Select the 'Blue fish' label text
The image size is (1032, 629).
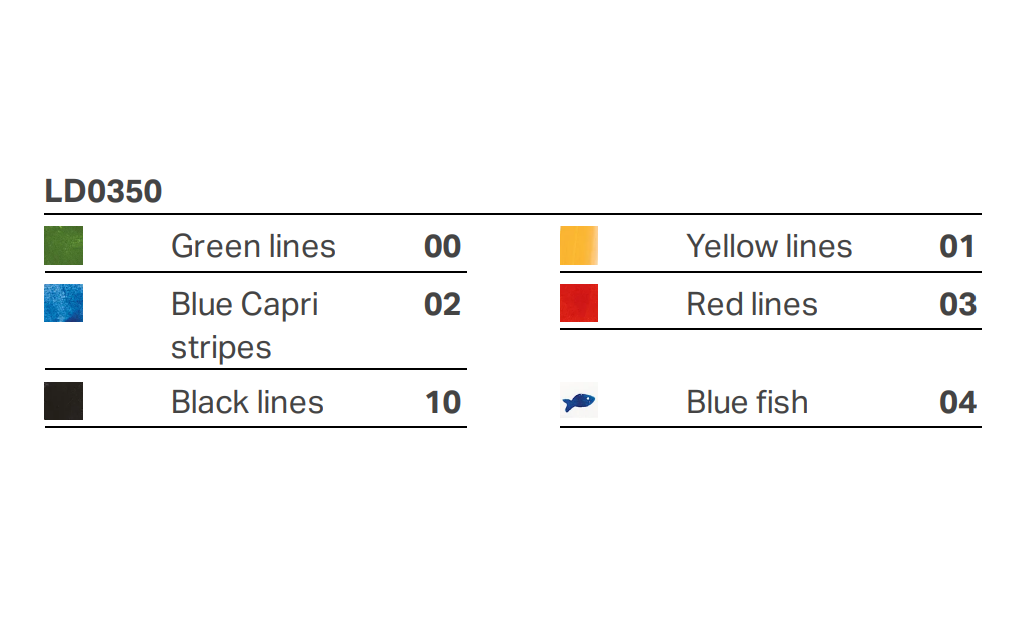click(x=747, y=402)
